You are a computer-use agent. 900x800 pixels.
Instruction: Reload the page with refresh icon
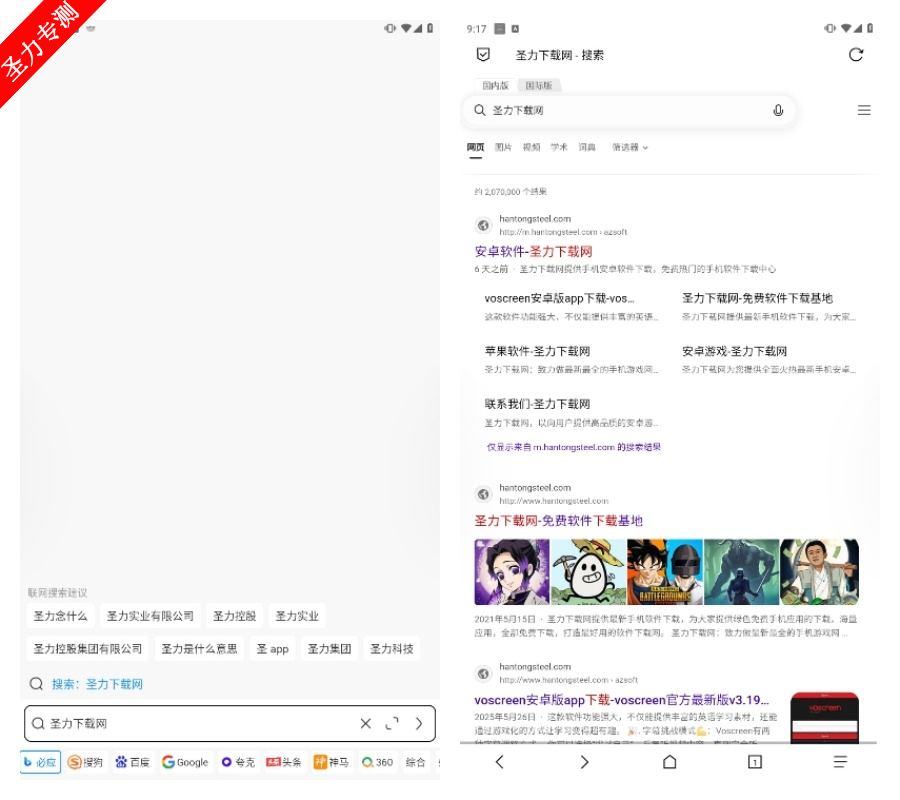pyautogui.click(x=856, y=55)
